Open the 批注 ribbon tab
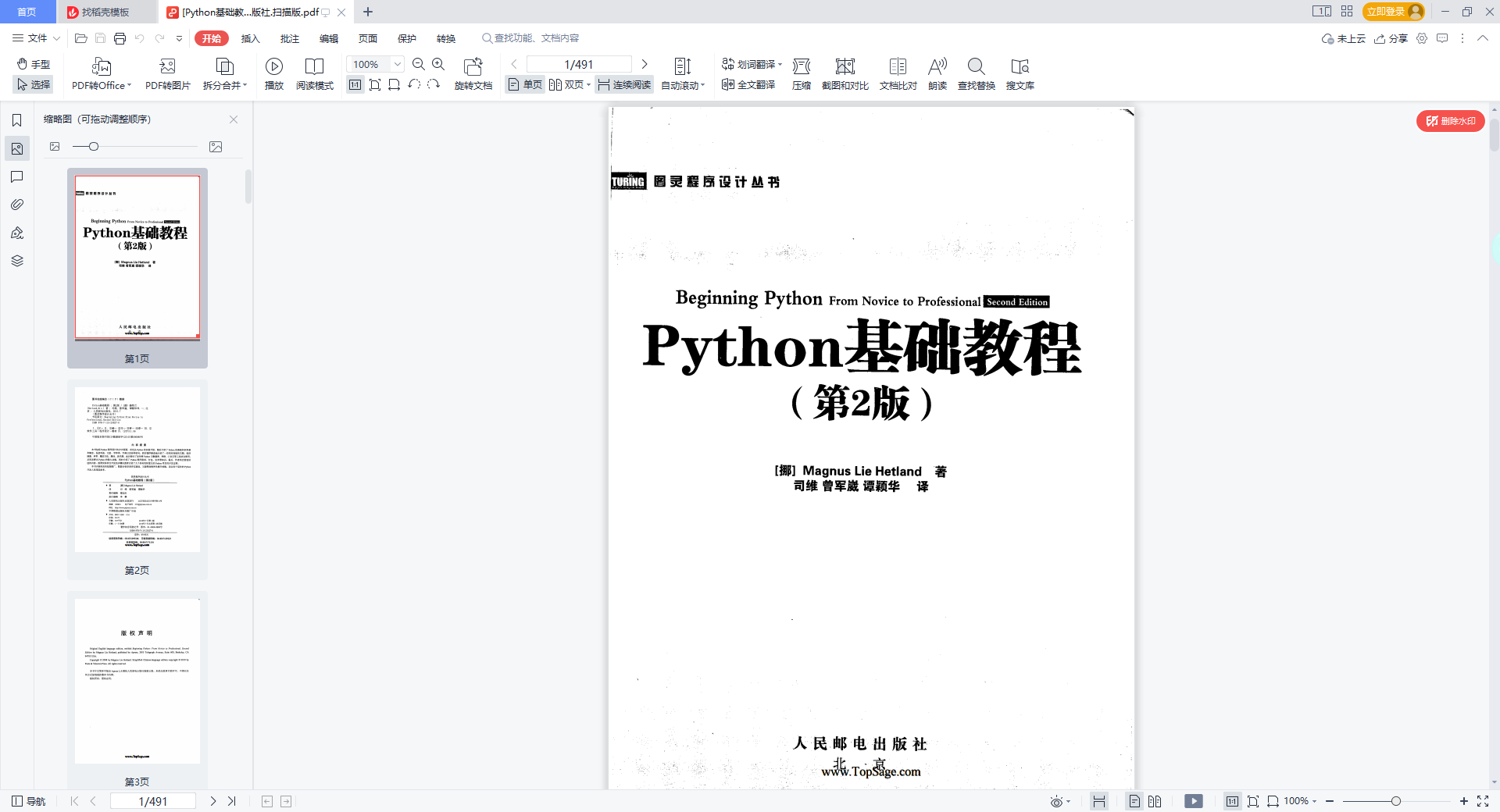Image resolution: width=1500 pixels, height=812 pixels. 290,38
